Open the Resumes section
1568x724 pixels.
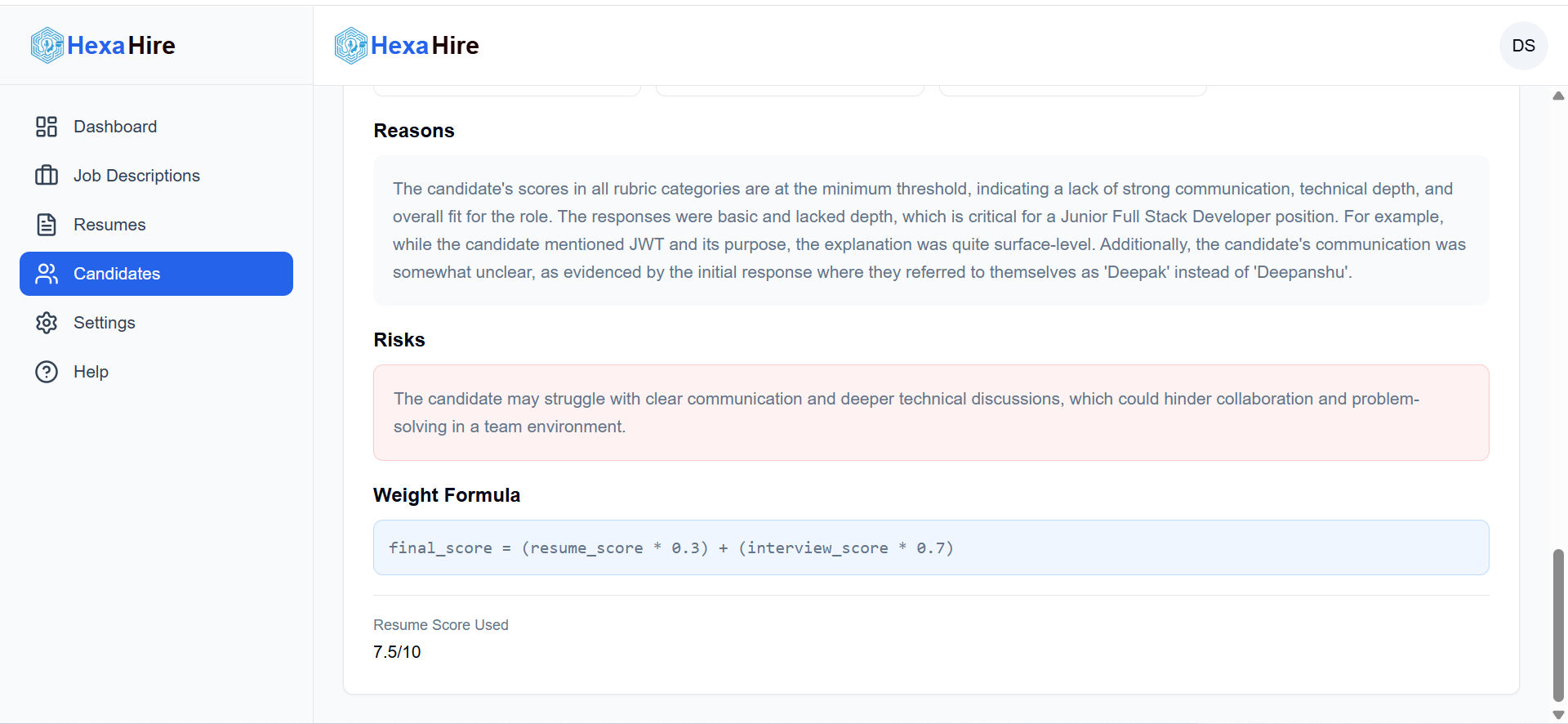coord(109,225)
